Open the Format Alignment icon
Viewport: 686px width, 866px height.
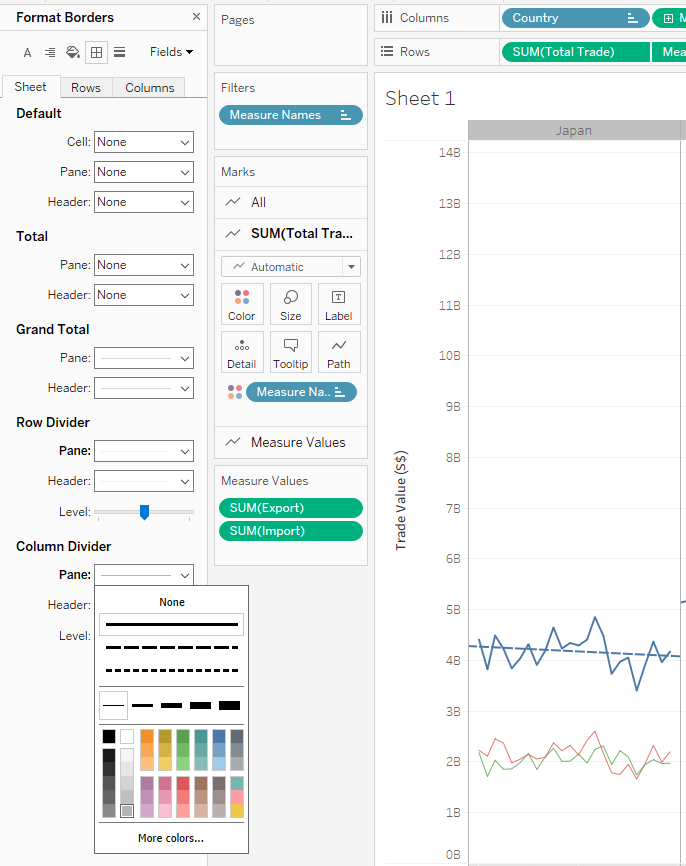[x=50, y=52]
